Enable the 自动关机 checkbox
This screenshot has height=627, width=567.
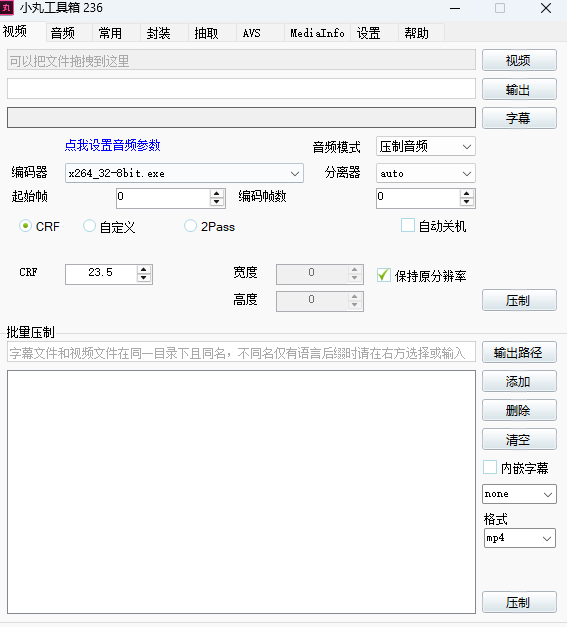(x=408, y=225)
